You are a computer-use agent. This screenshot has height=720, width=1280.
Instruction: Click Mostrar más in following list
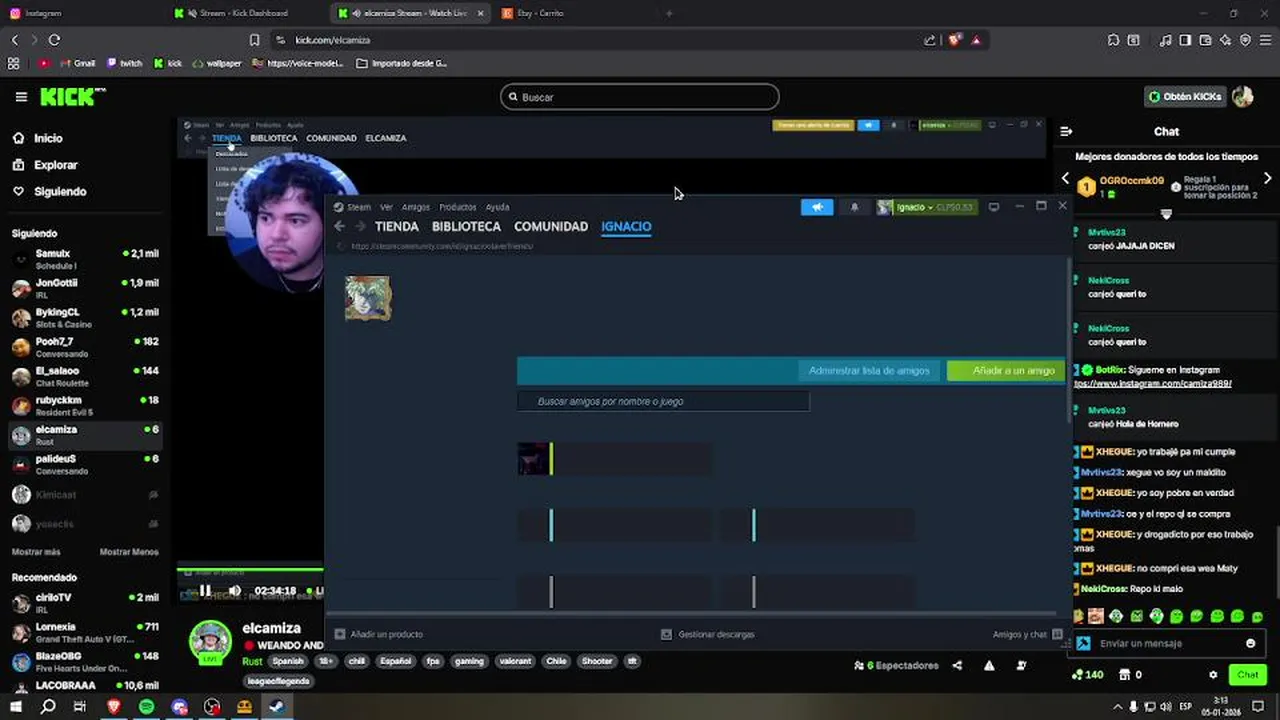(x=36, y=552)
